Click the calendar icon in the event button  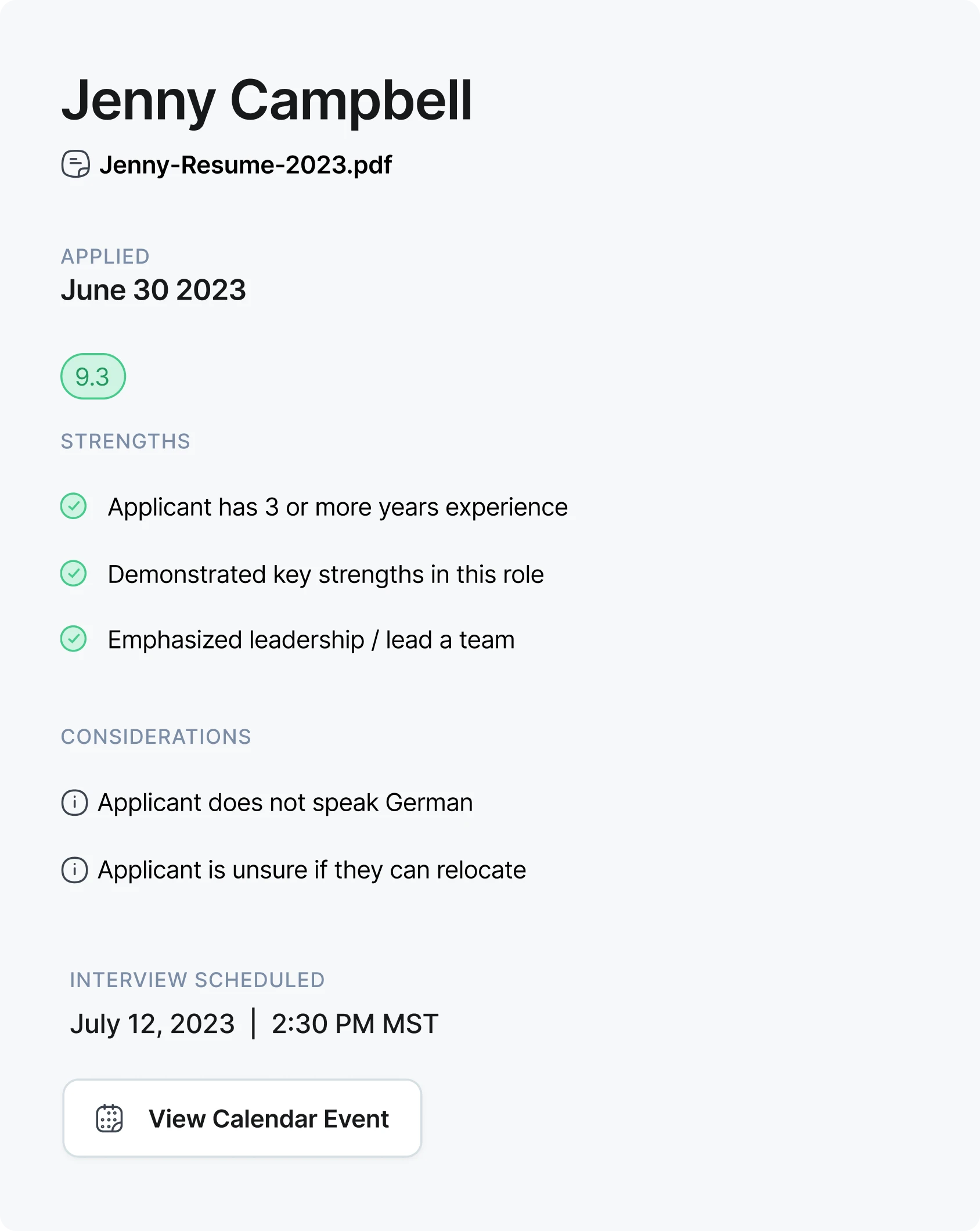[x=109, y=1118]
